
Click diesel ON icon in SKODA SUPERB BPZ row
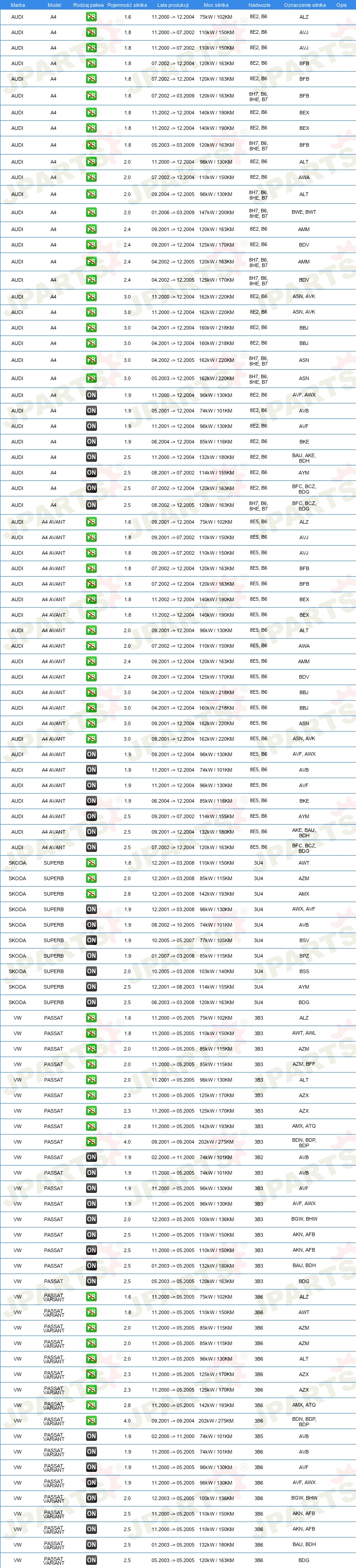coord(91,956)
